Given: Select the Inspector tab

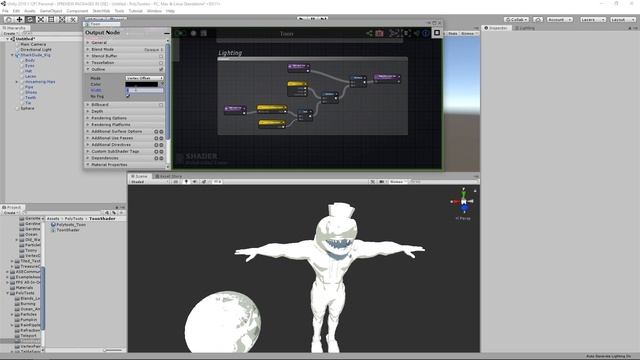Looking at the screenshot, I should click(496, 28).
